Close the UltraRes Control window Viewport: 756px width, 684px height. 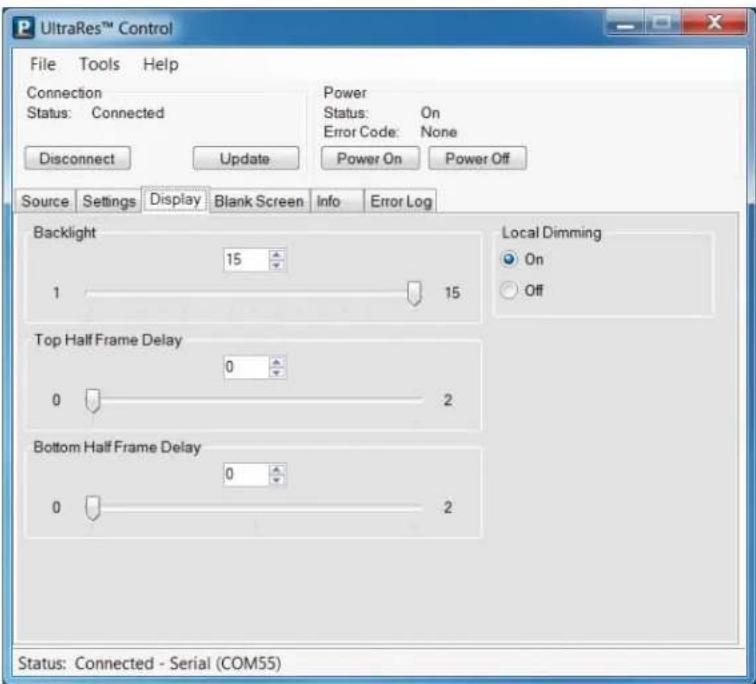[714, 23]
